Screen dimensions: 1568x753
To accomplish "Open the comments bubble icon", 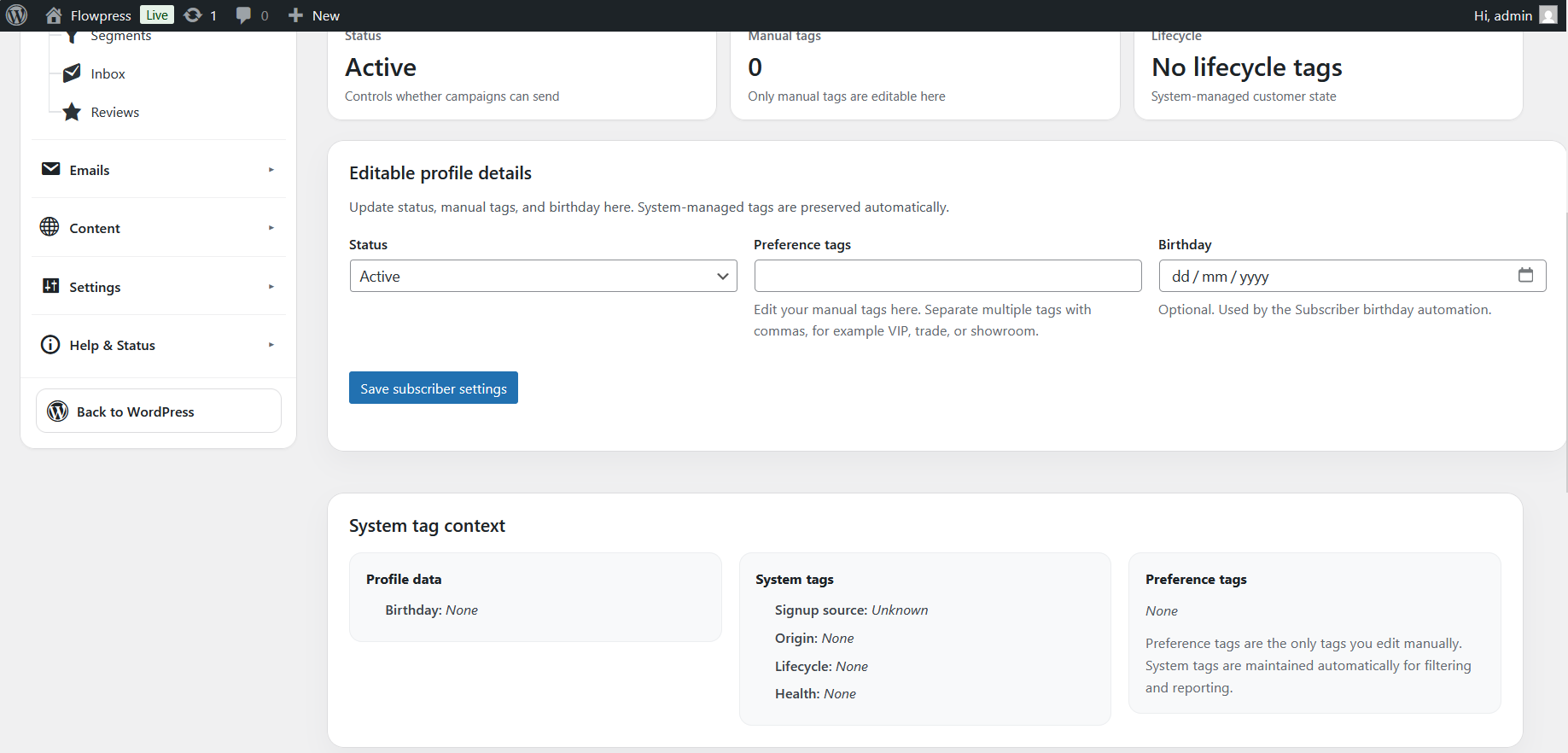I will [x=243, y=15].
